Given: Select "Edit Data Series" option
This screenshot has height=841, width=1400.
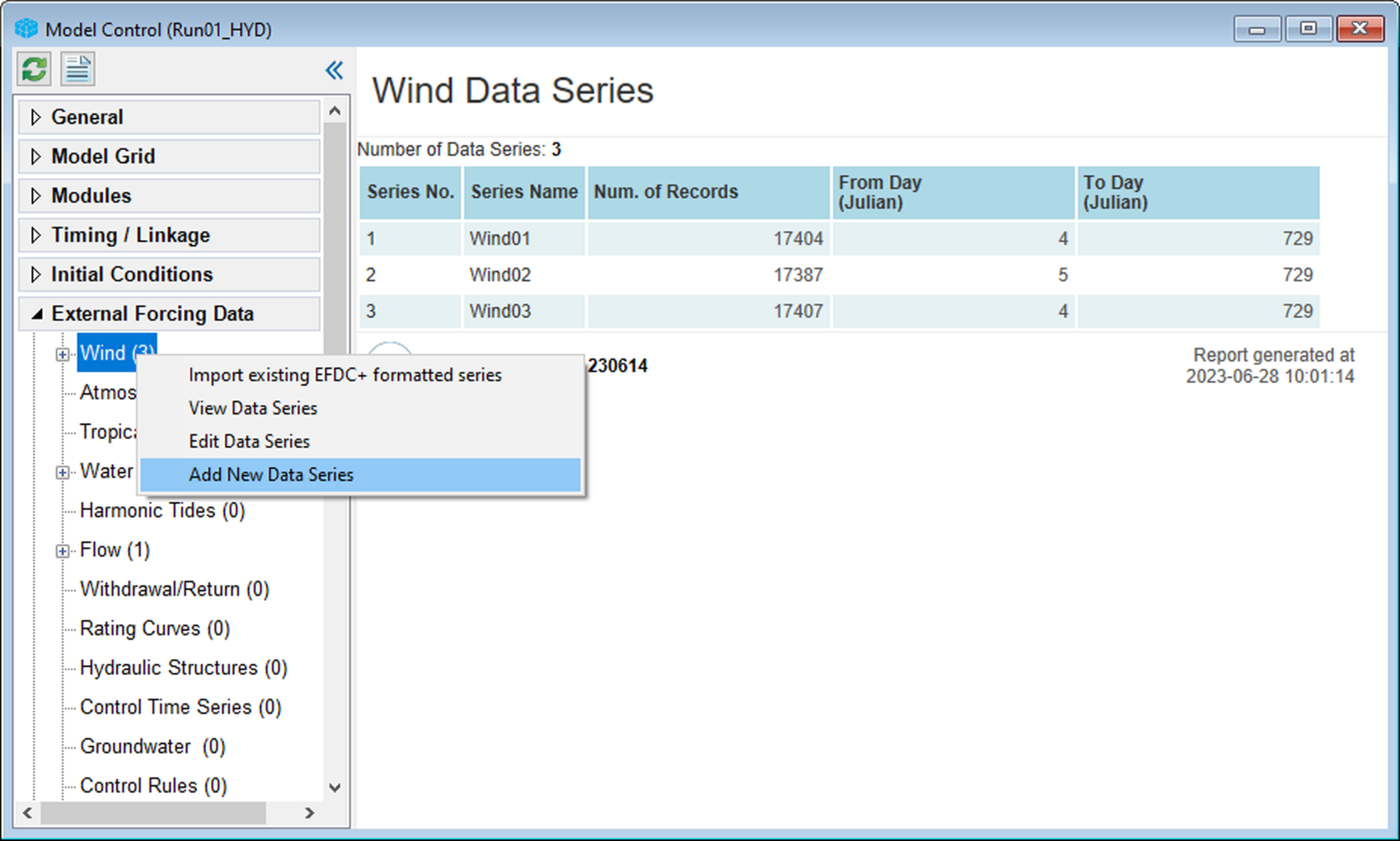Looking at the screenshot, I should [249, 441].
